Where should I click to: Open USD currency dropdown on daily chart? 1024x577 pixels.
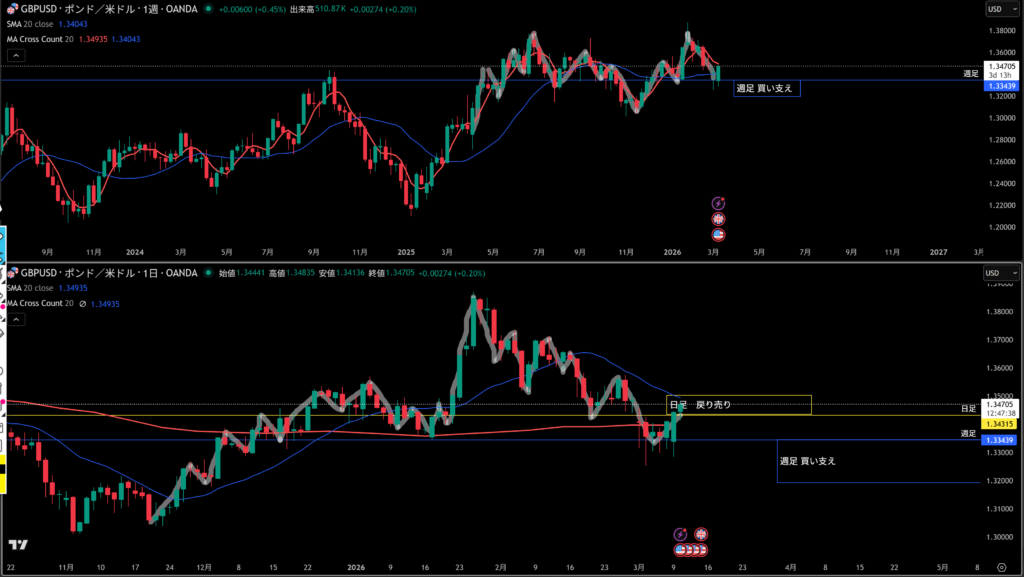click(998, 273)
